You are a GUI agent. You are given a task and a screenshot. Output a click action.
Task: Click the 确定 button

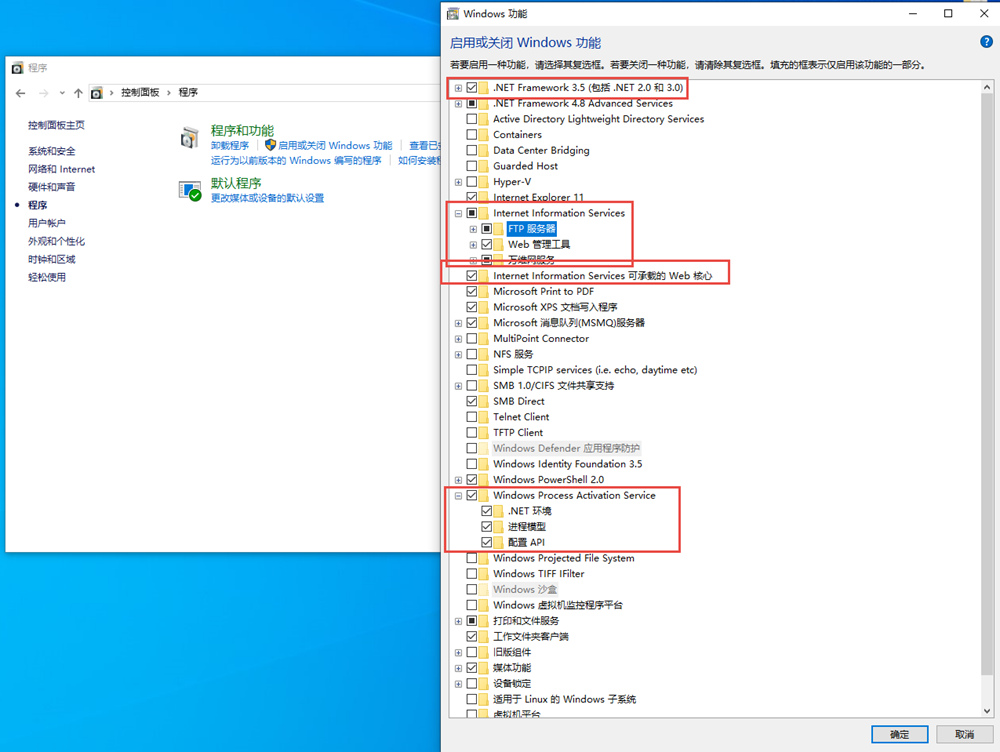[x=899, y=734]
